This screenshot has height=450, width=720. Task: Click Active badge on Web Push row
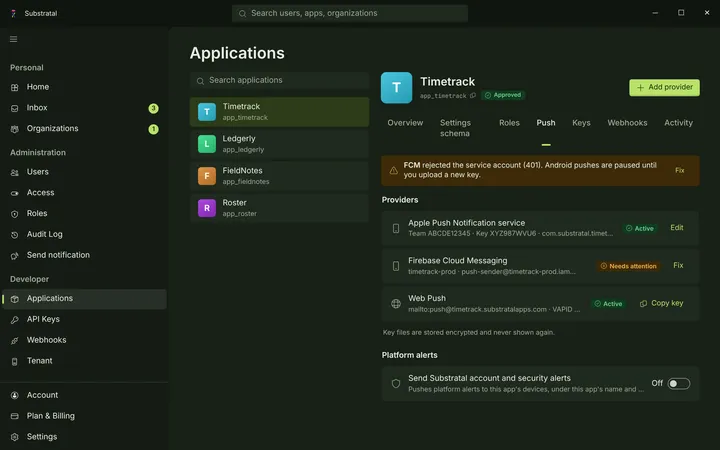608,304
